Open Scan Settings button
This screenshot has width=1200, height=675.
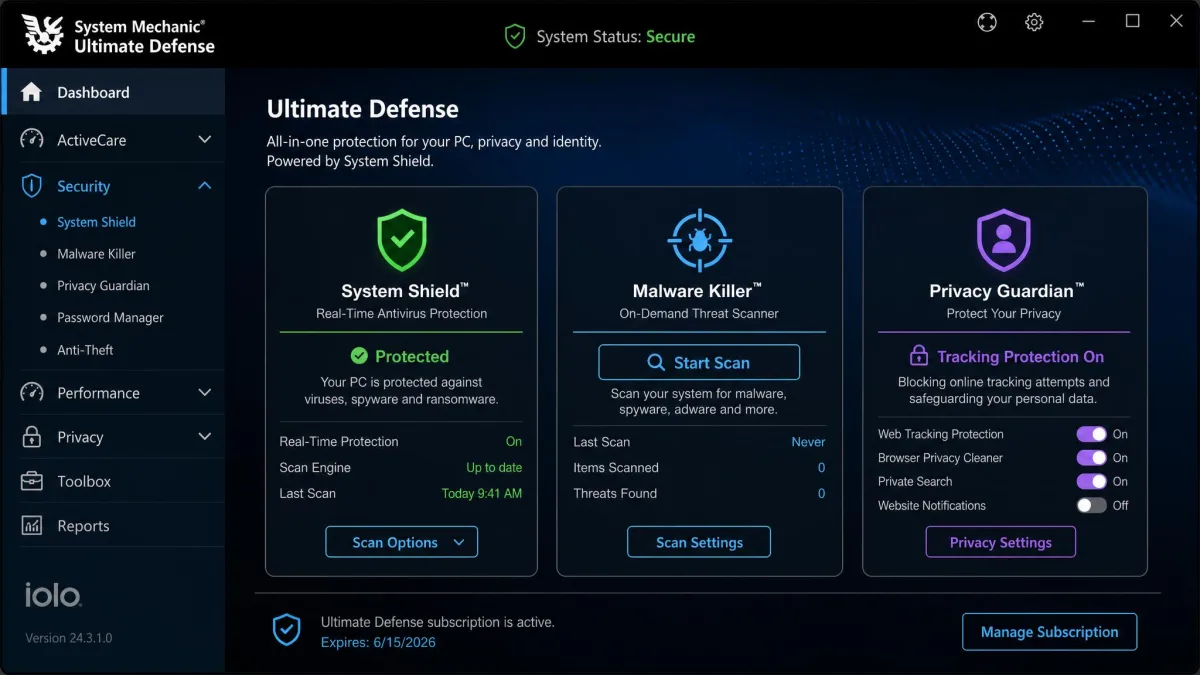699,542
